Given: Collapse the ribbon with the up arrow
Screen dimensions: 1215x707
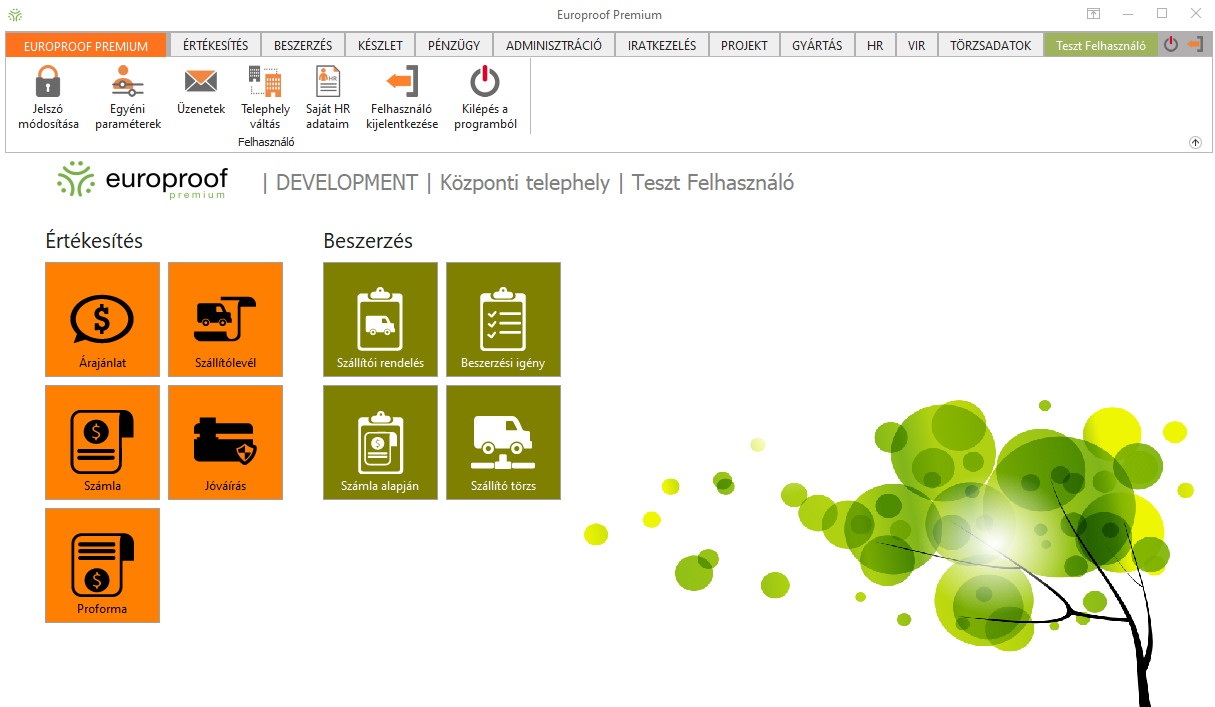Looking at the screenshot, I should tap(1195, 143).
